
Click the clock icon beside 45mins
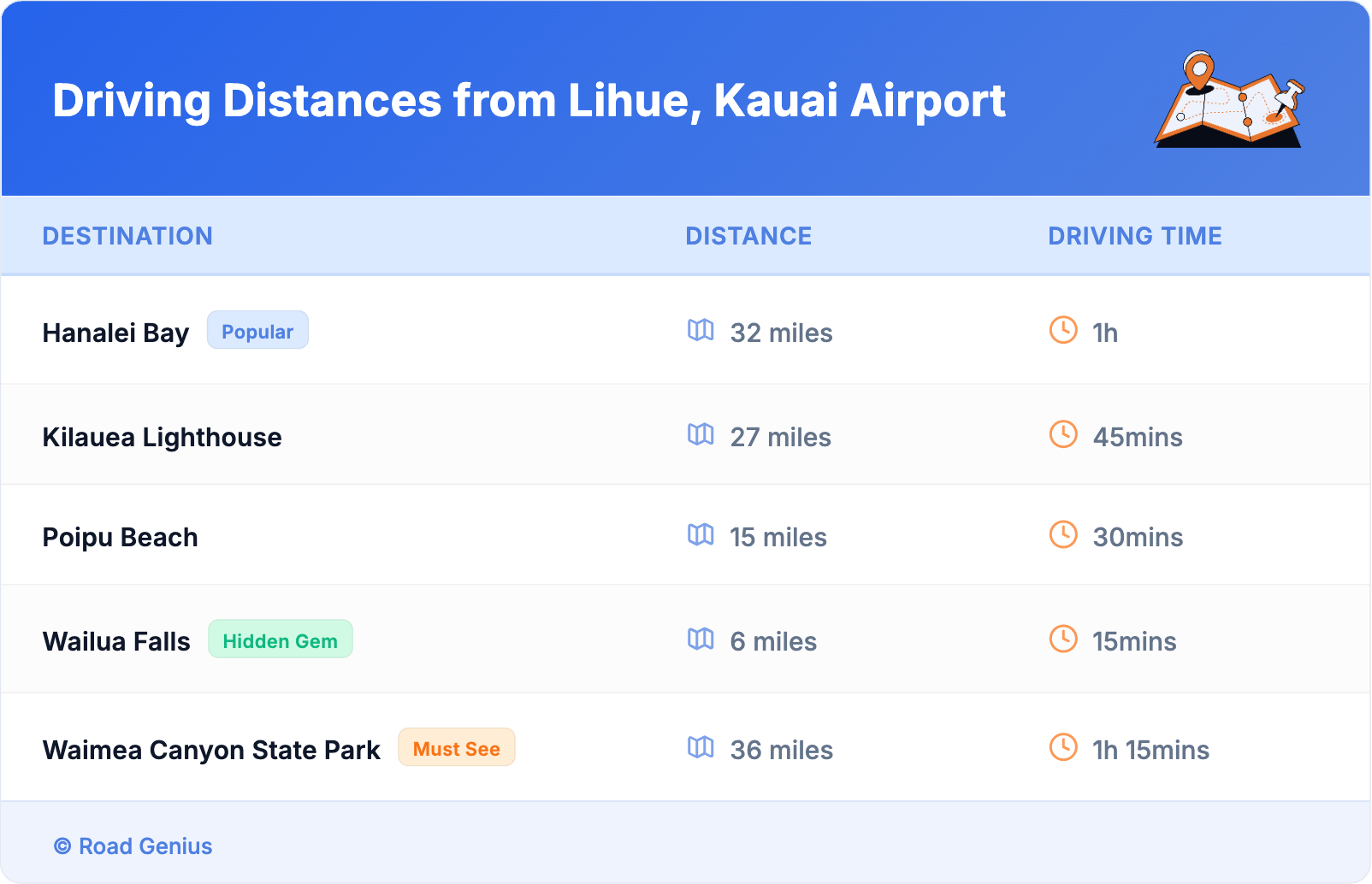[1063, 434]
